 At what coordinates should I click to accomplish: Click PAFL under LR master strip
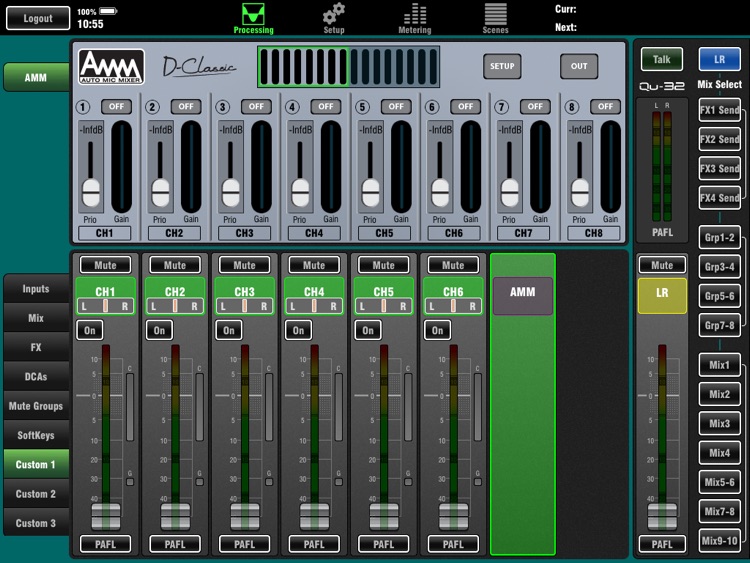(662, 544)
